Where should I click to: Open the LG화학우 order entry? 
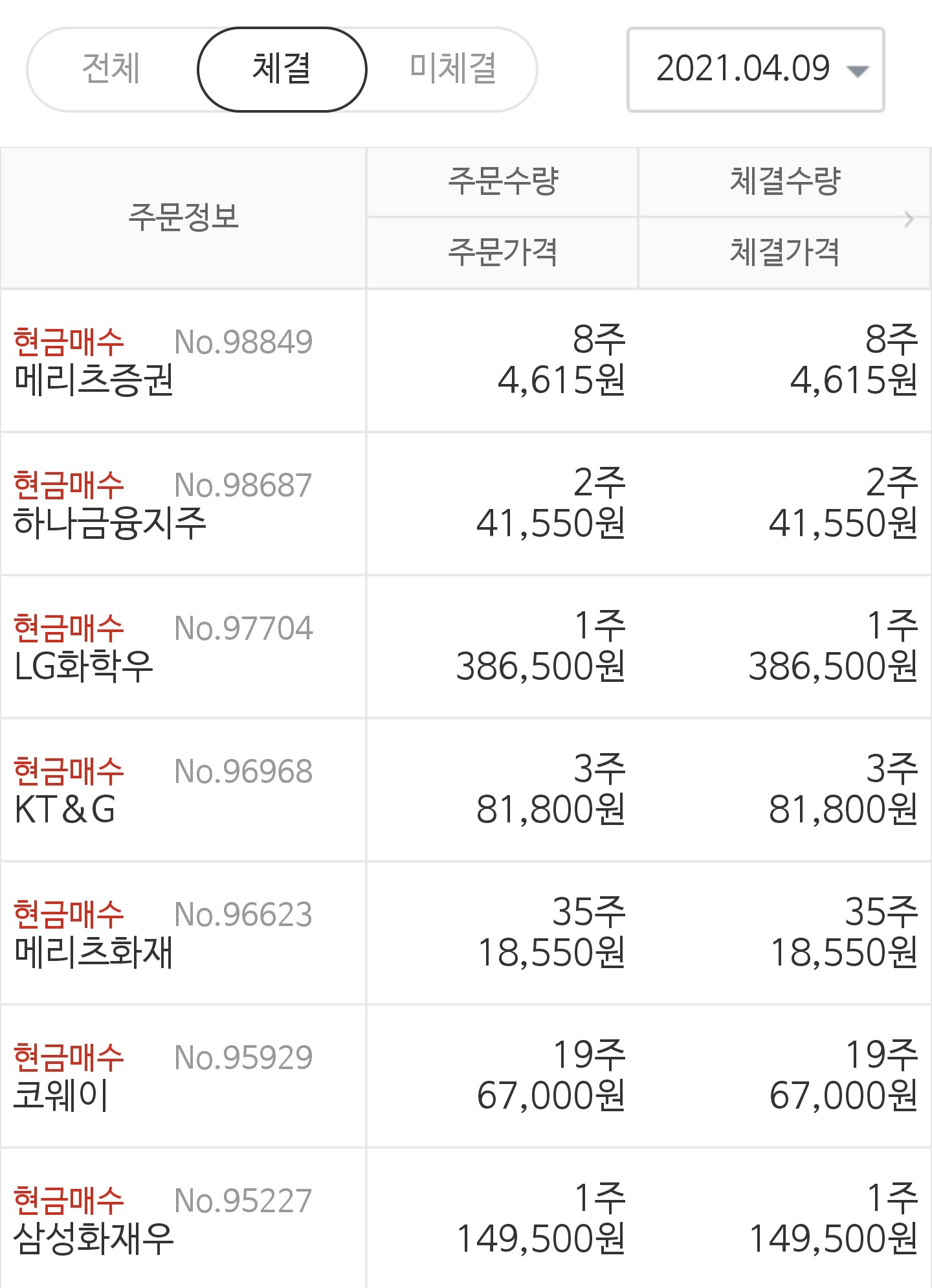(466, 647)
